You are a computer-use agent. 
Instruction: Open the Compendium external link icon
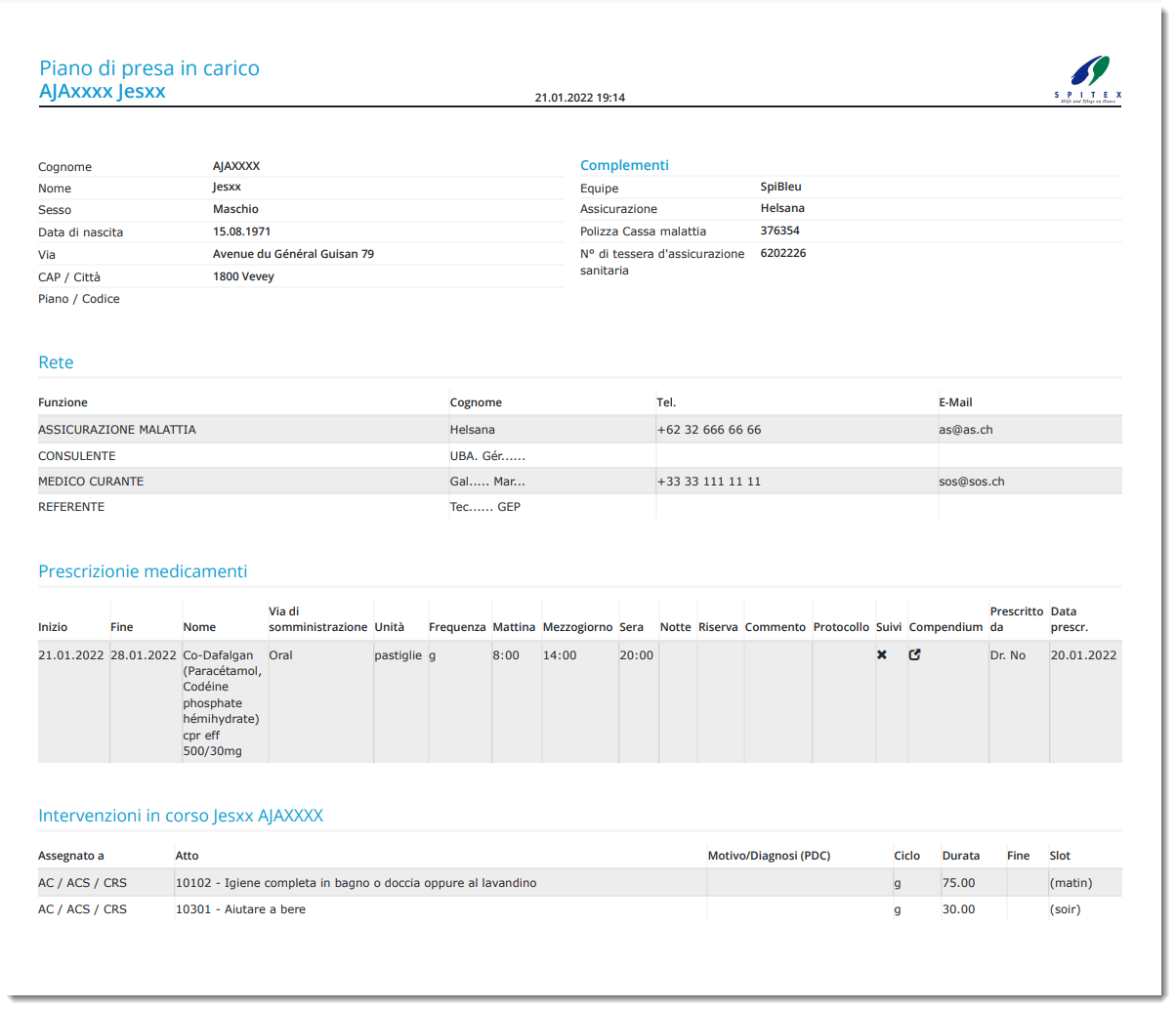914,655
